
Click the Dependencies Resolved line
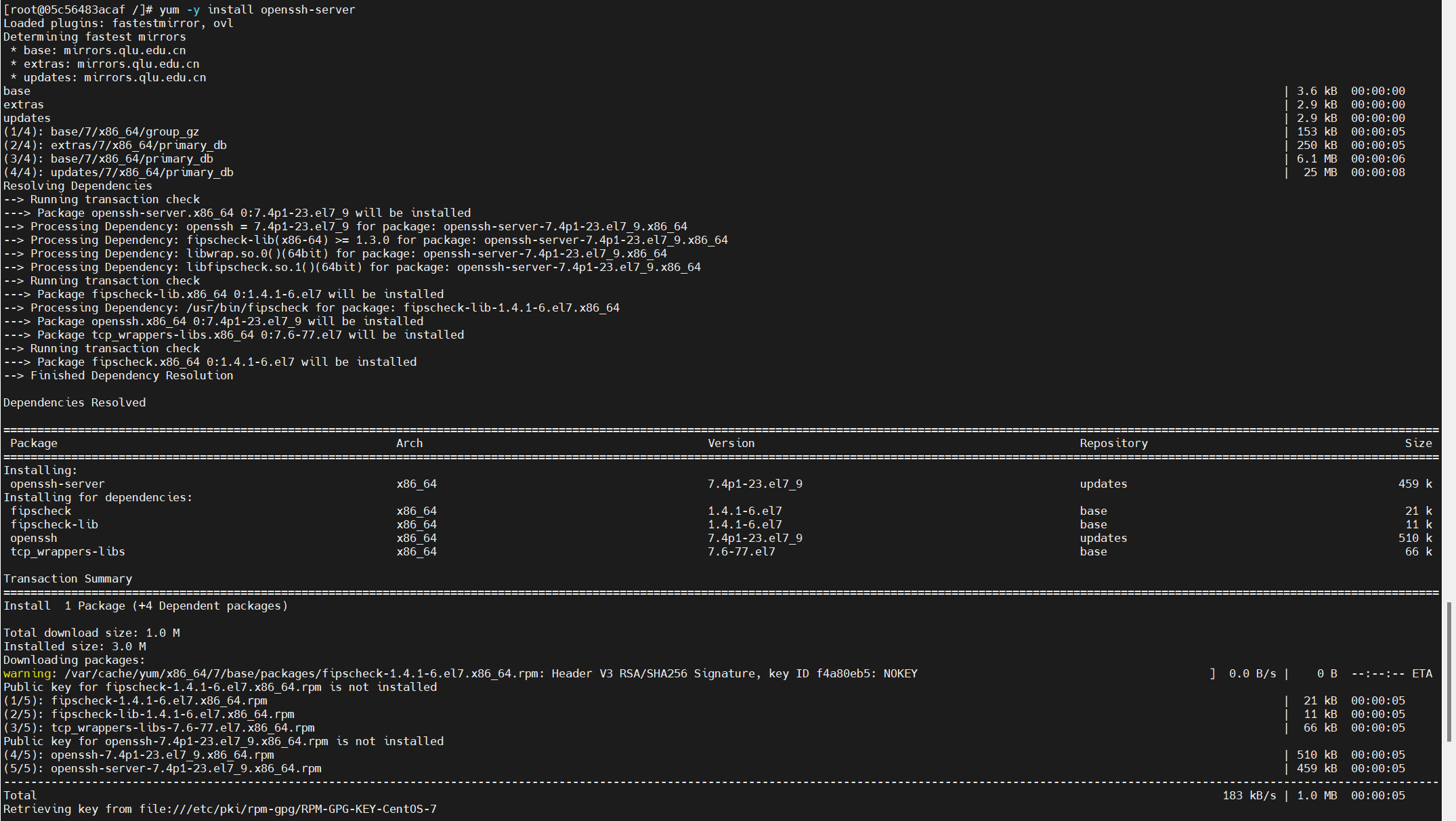[x=74, y=402]
